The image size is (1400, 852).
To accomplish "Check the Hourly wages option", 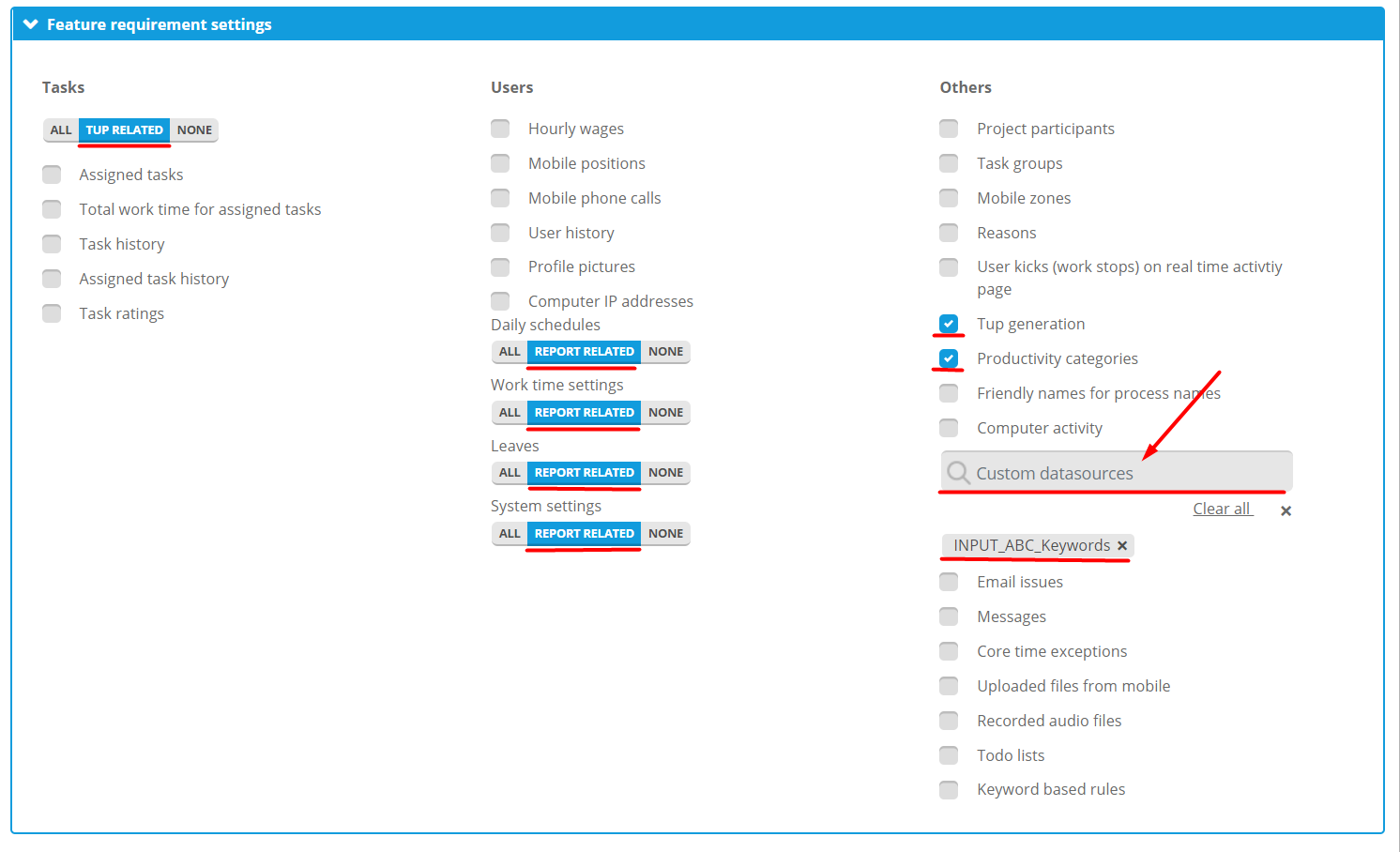I will pyautogui.click(x=500, y=129).
